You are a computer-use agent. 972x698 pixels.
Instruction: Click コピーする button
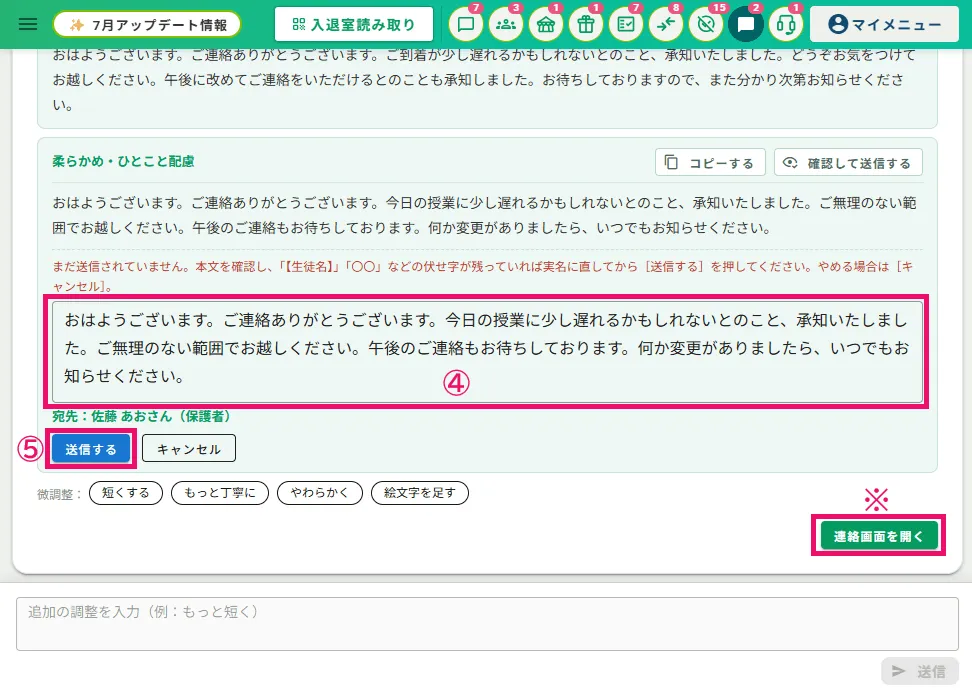click(x=710, y=162)
